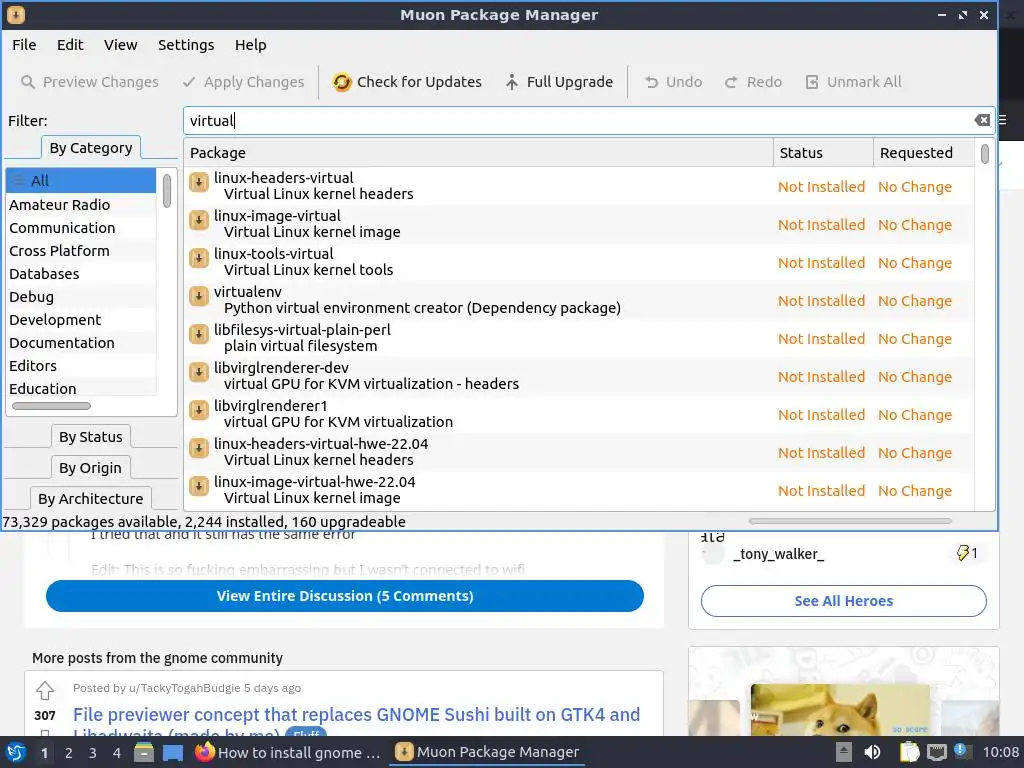Select the Databases category
1024x768 pixels.
point(81,274)
